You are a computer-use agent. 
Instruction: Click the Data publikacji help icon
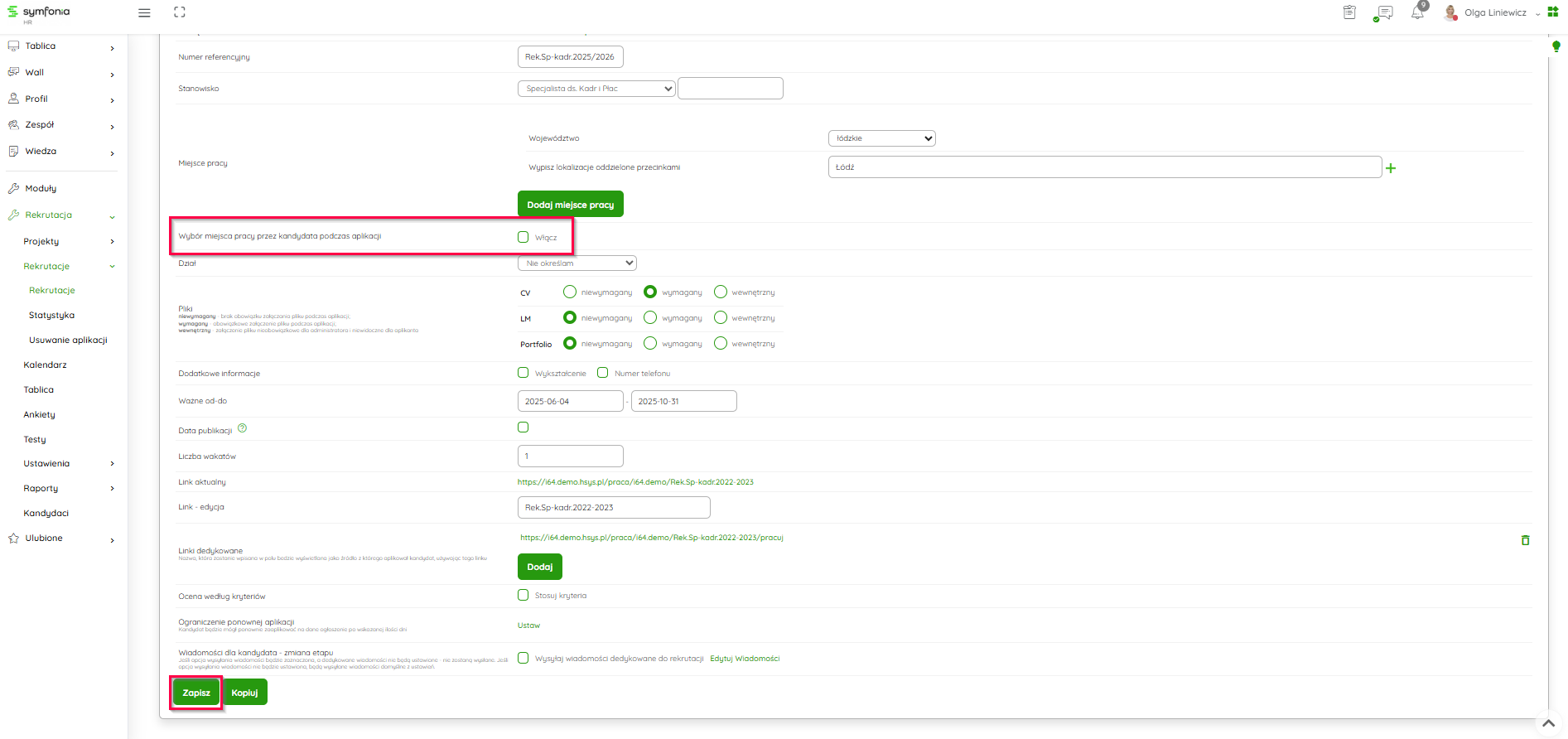point(243,428)
